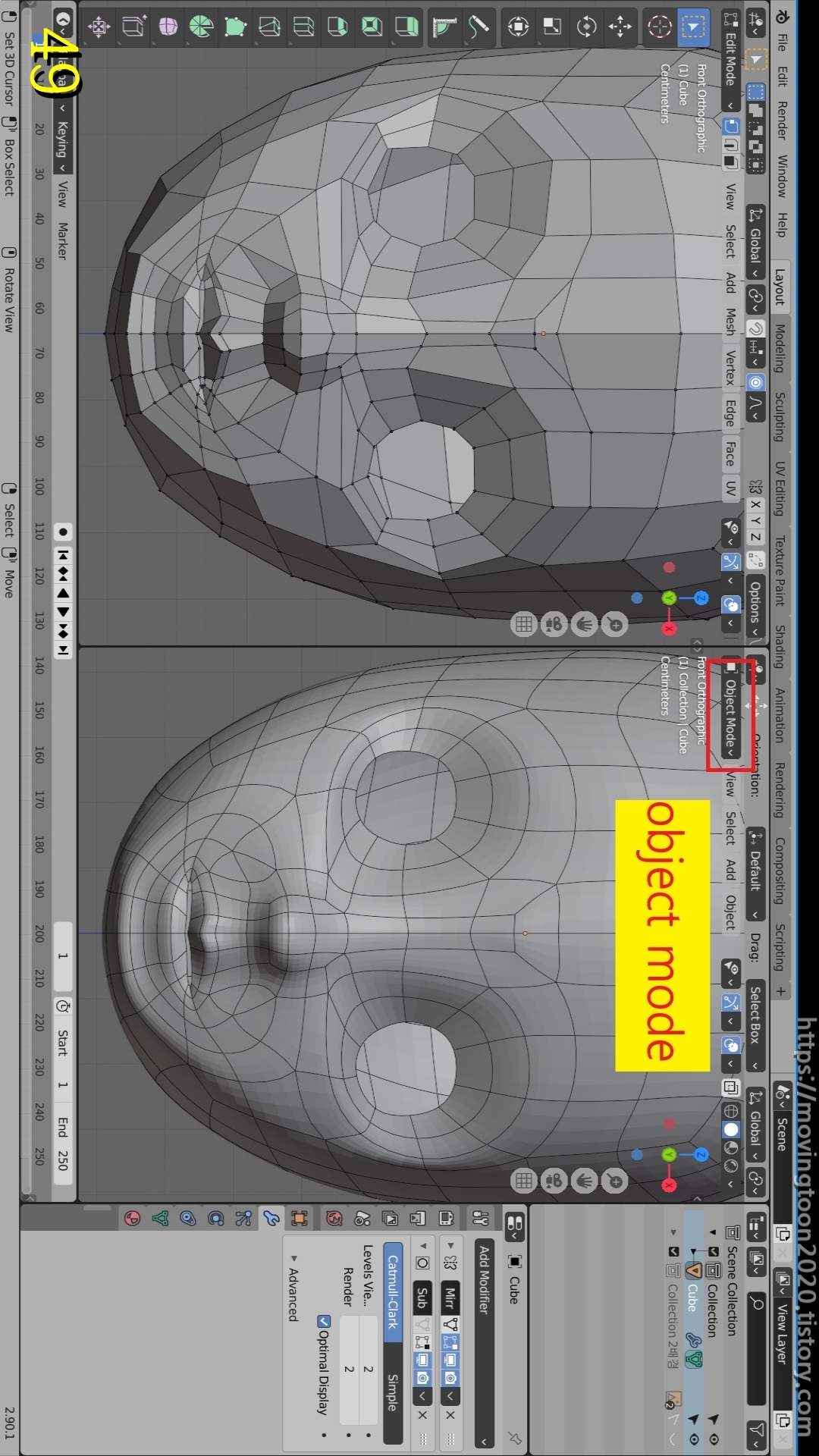The width and height of the screenshot is (819, 1456).
Task: Switch to the UV Editing workspace tab
Action: pyautogui.click(x=780, y=488)
